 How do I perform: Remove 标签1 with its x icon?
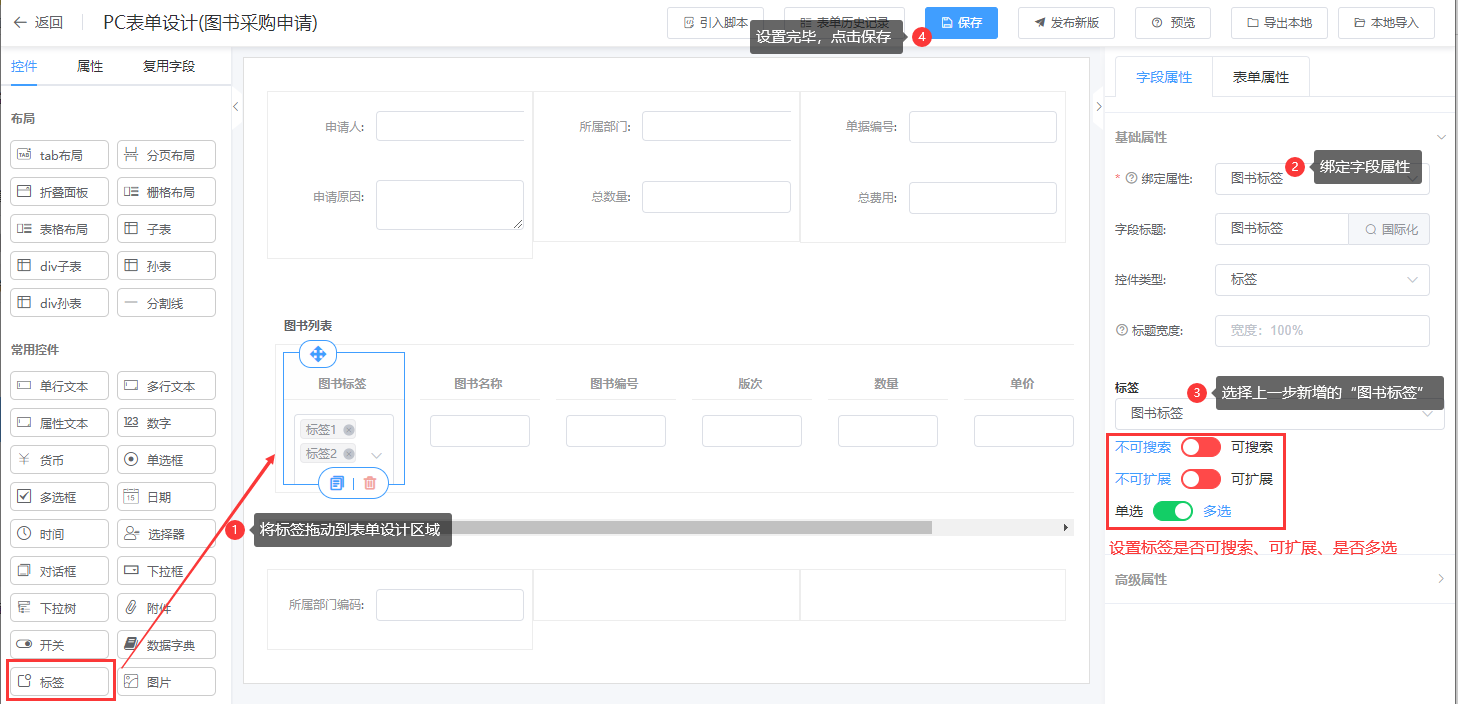(x=349, y=430)
